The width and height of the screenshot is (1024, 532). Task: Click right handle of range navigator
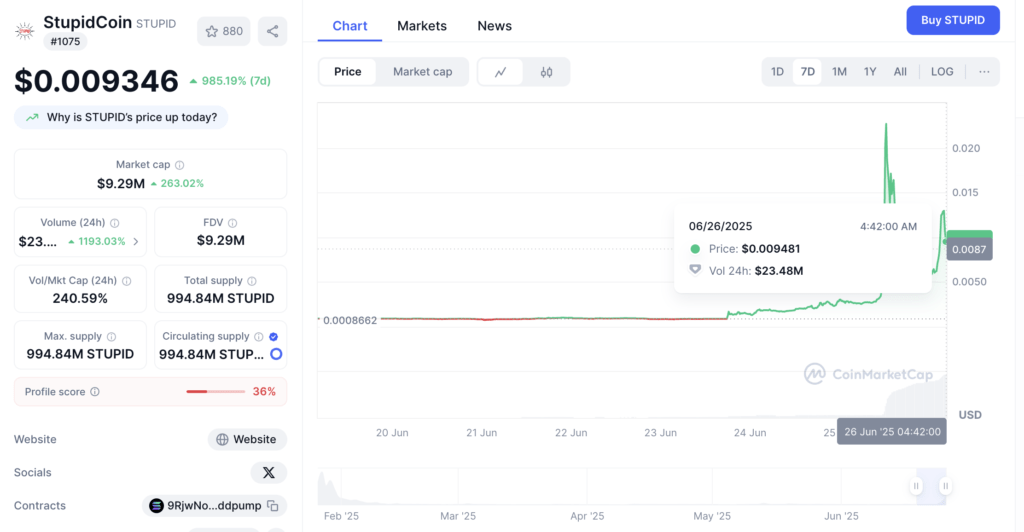945,486
